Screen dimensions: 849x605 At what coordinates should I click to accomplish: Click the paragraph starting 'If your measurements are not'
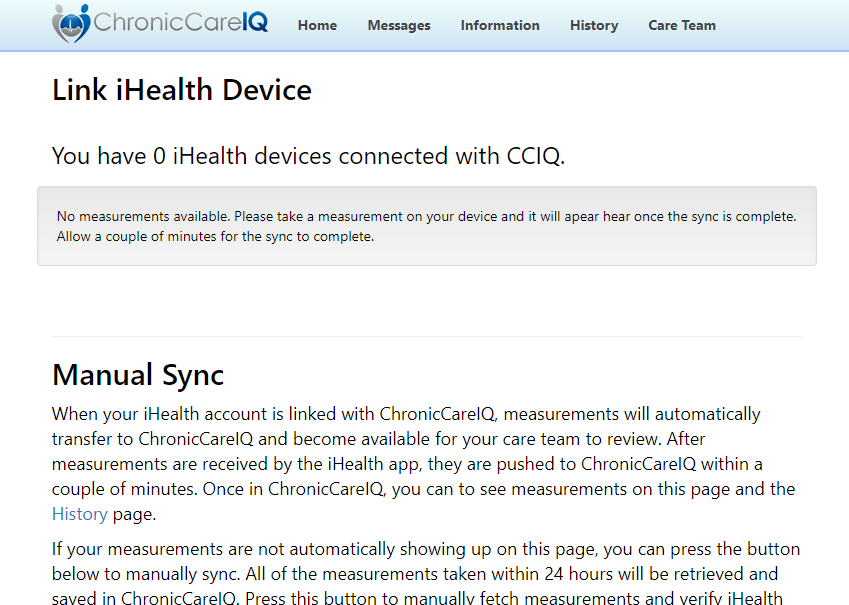tap(426, 573)
